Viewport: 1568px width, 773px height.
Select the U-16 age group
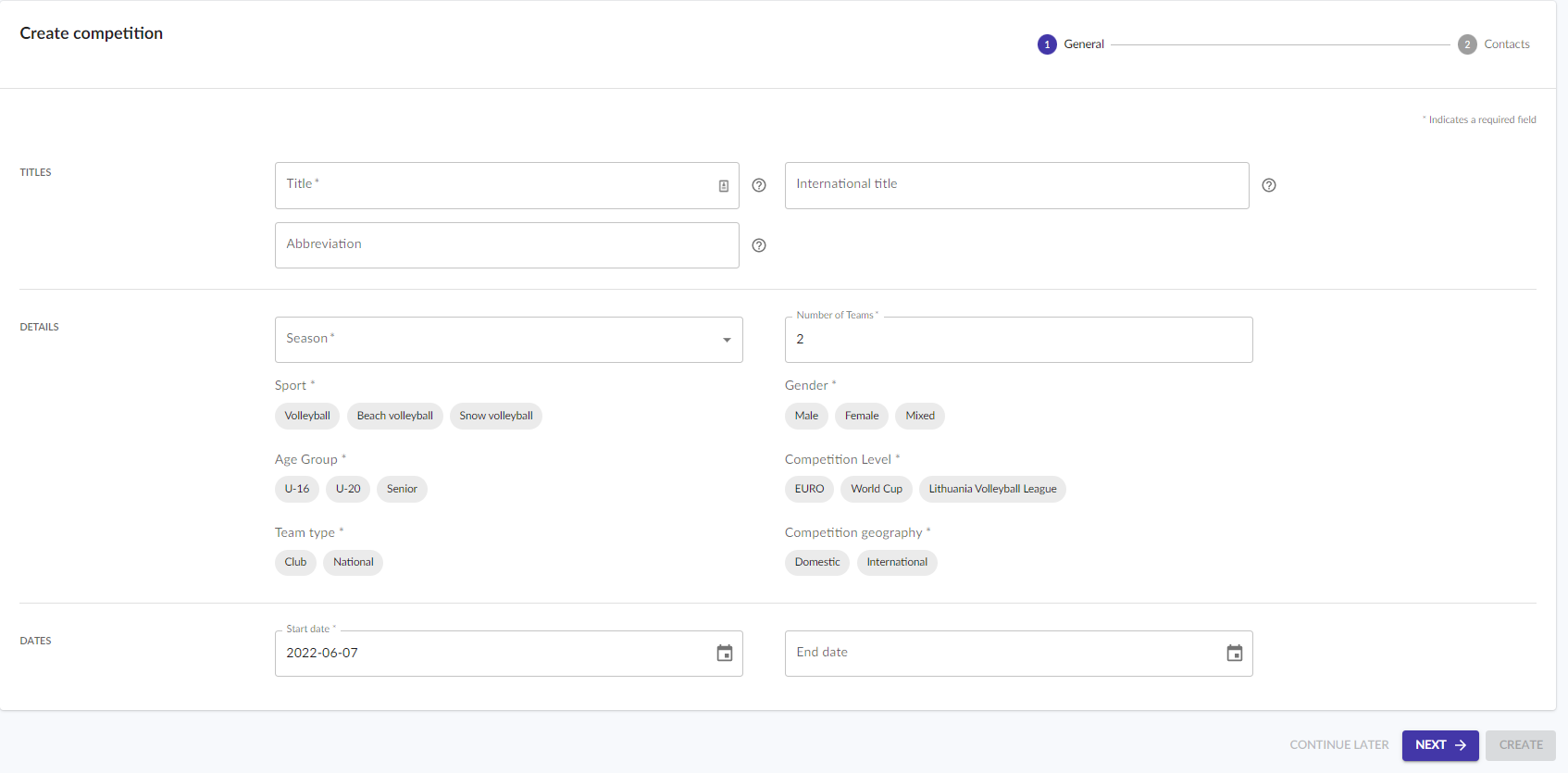[x=297, y=489]
